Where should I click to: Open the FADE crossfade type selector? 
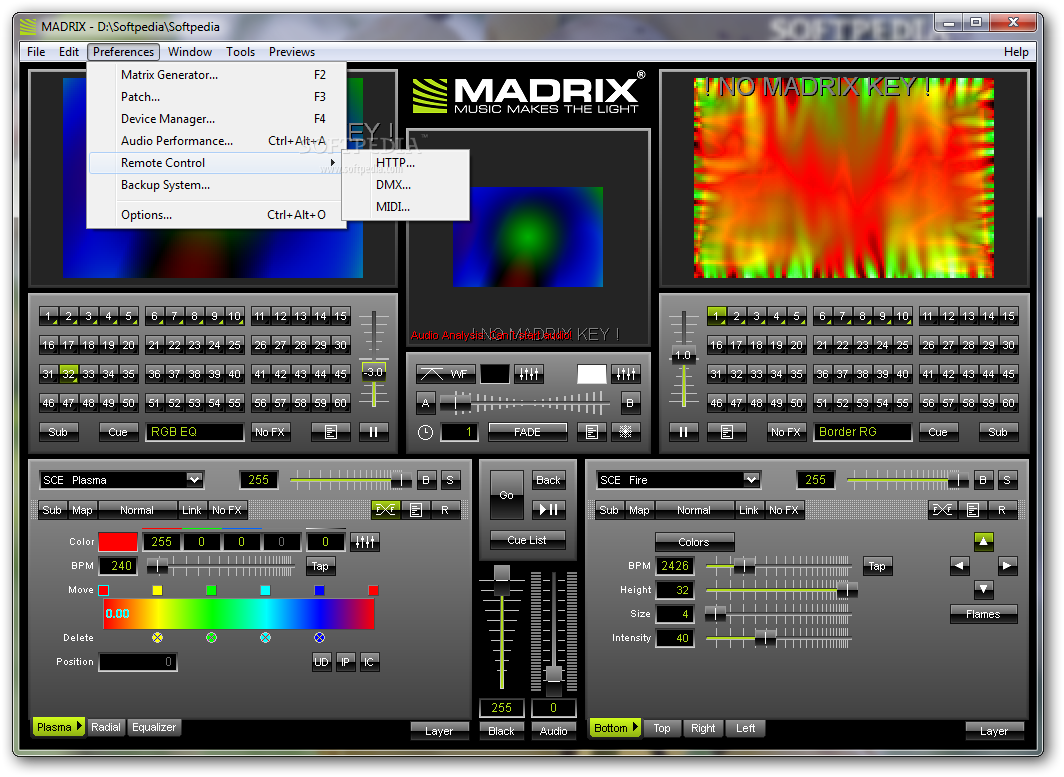tap(527, 432)
